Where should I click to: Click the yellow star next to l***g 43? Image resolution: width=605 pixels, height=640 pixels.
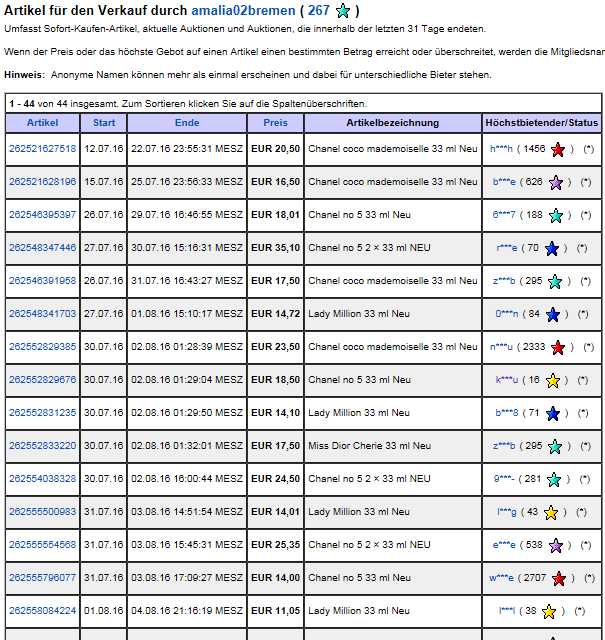pos(551,513)
